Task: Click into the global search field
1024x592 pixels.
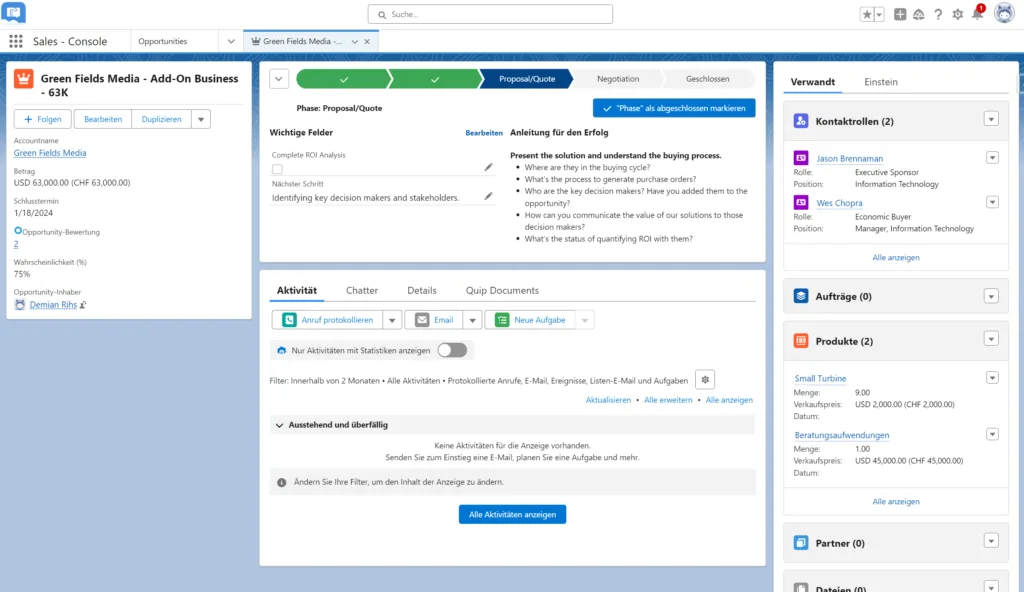Action: click(490, 14)
